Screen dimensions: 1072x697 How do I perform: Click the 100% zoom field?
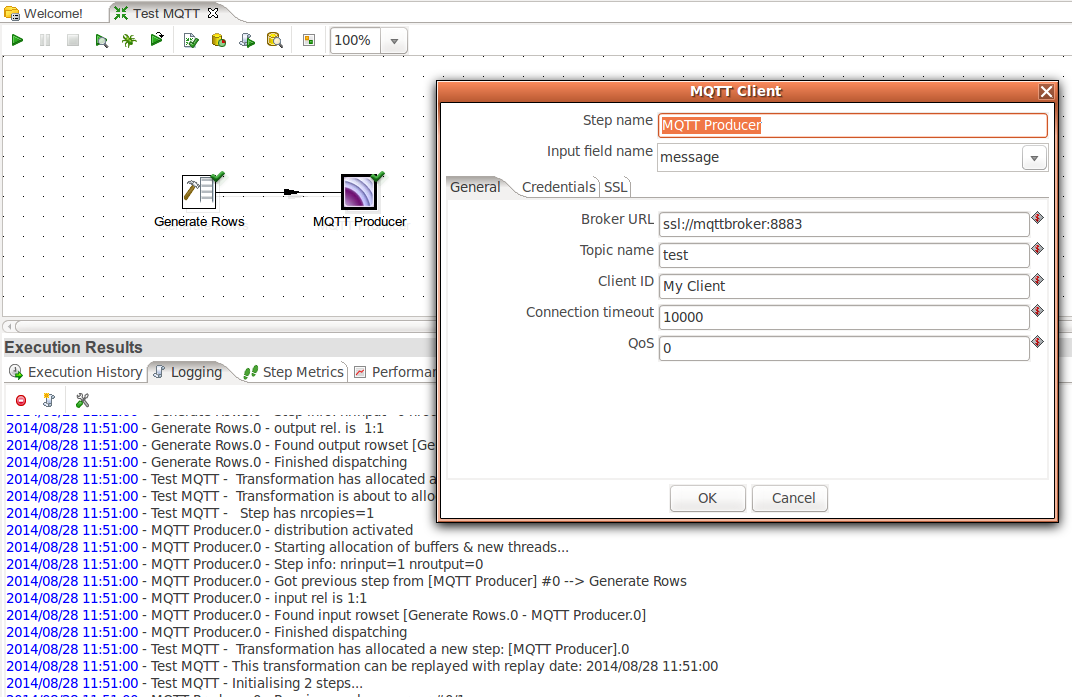click(356, 41)
